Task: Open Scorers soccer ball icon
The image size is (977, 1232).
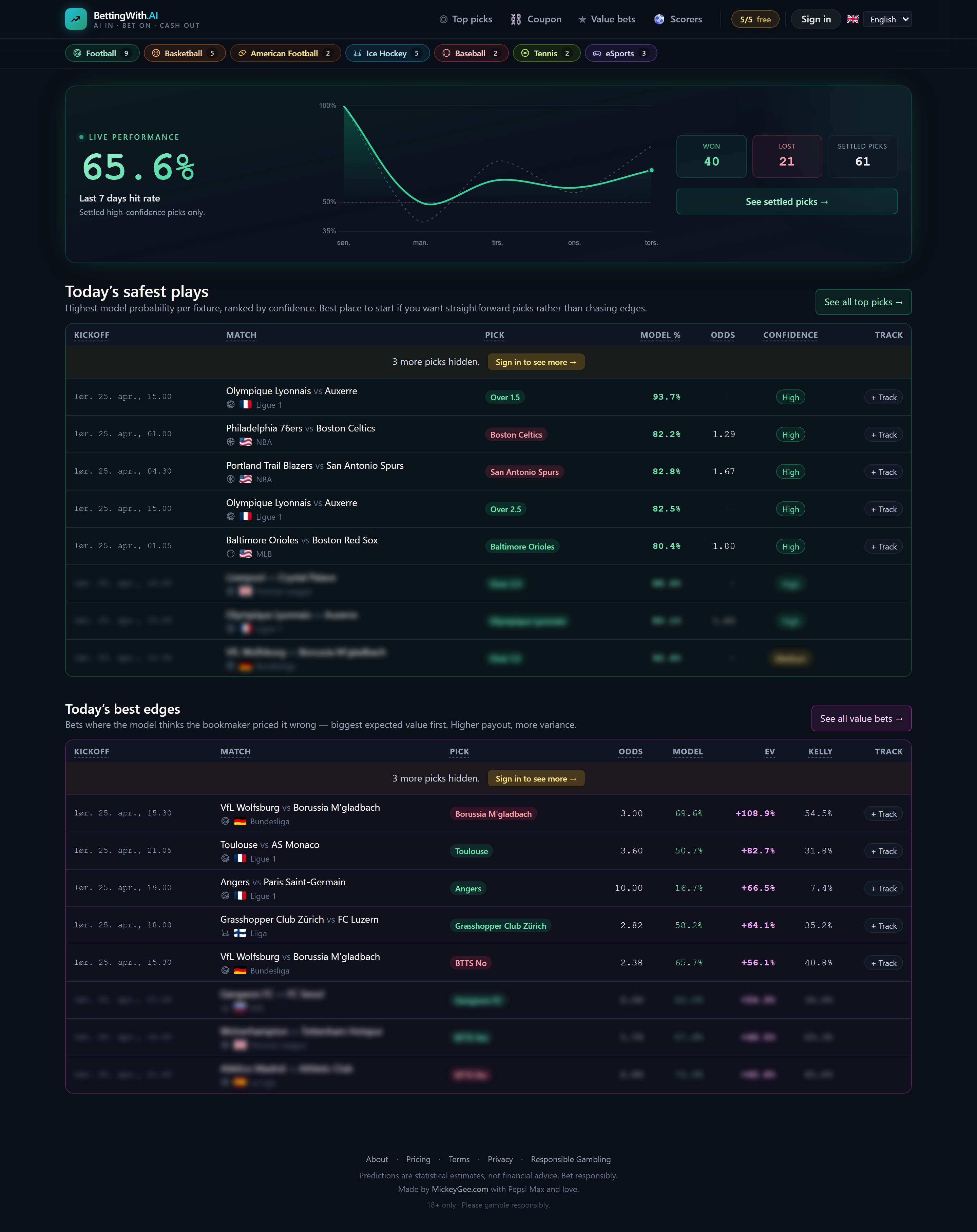Action: pos(659,19)
